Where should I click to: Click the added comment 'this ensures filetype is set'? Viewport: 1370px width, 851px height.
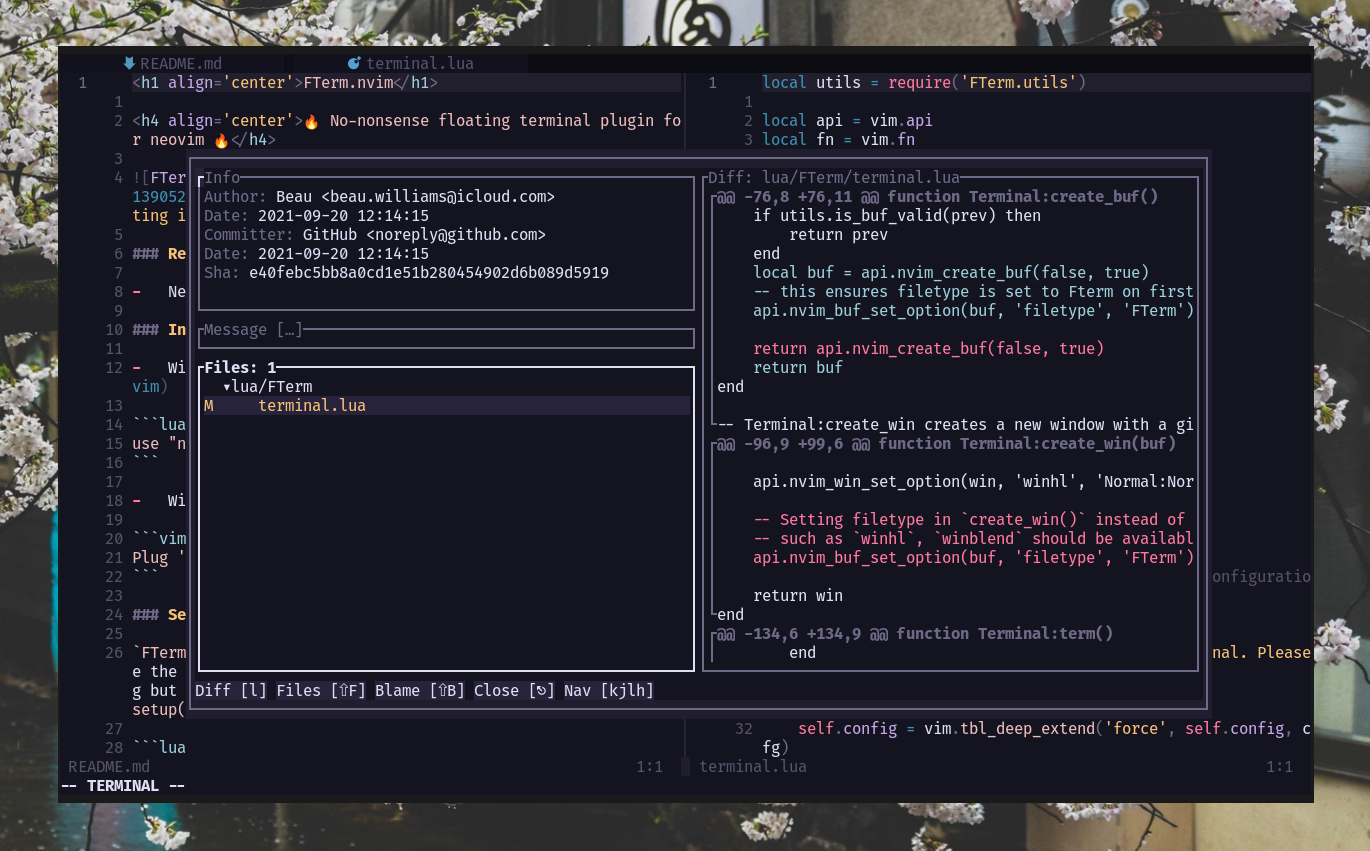pos(974,292)
